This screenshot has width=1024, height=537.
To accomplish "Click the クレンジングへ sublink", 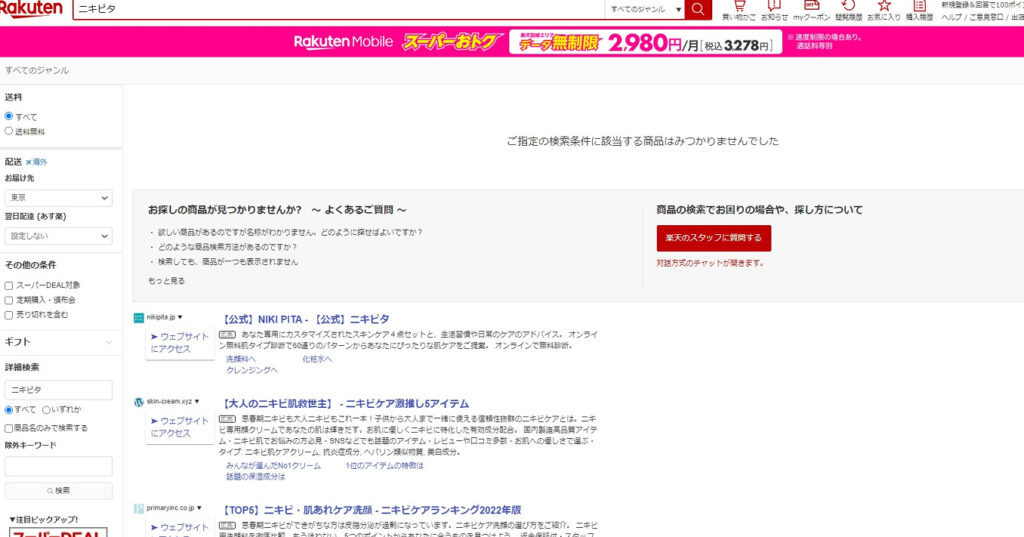I will point(251,370).
